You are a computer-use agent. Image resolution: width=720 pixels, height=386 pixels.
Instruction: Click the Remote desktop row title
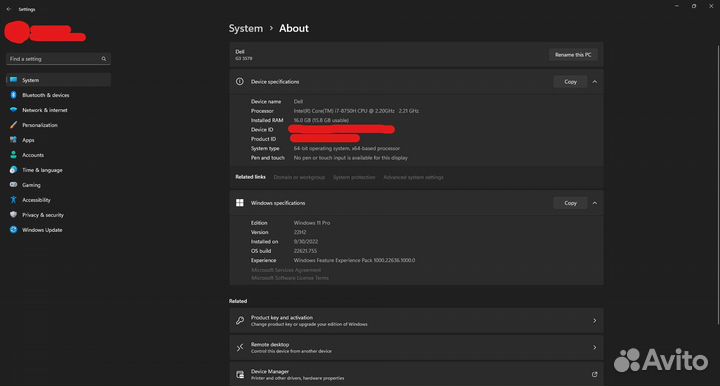click(270, 344)
